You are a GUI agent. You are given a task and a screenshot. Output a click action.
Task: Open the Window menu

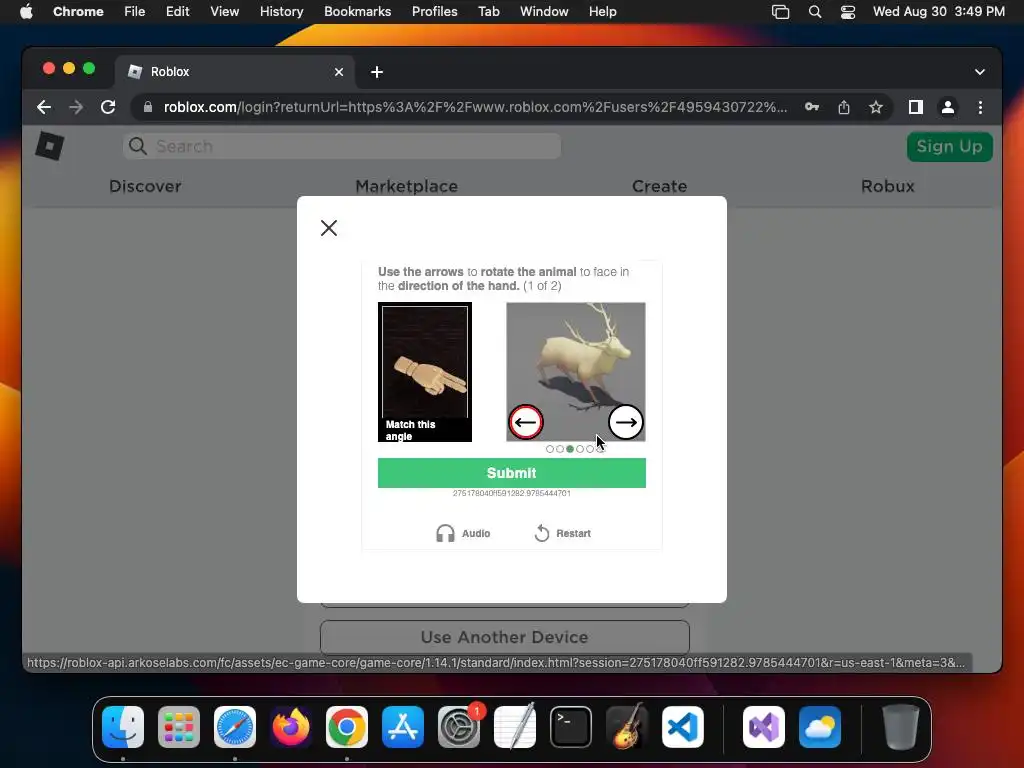[x=544, y=11]
